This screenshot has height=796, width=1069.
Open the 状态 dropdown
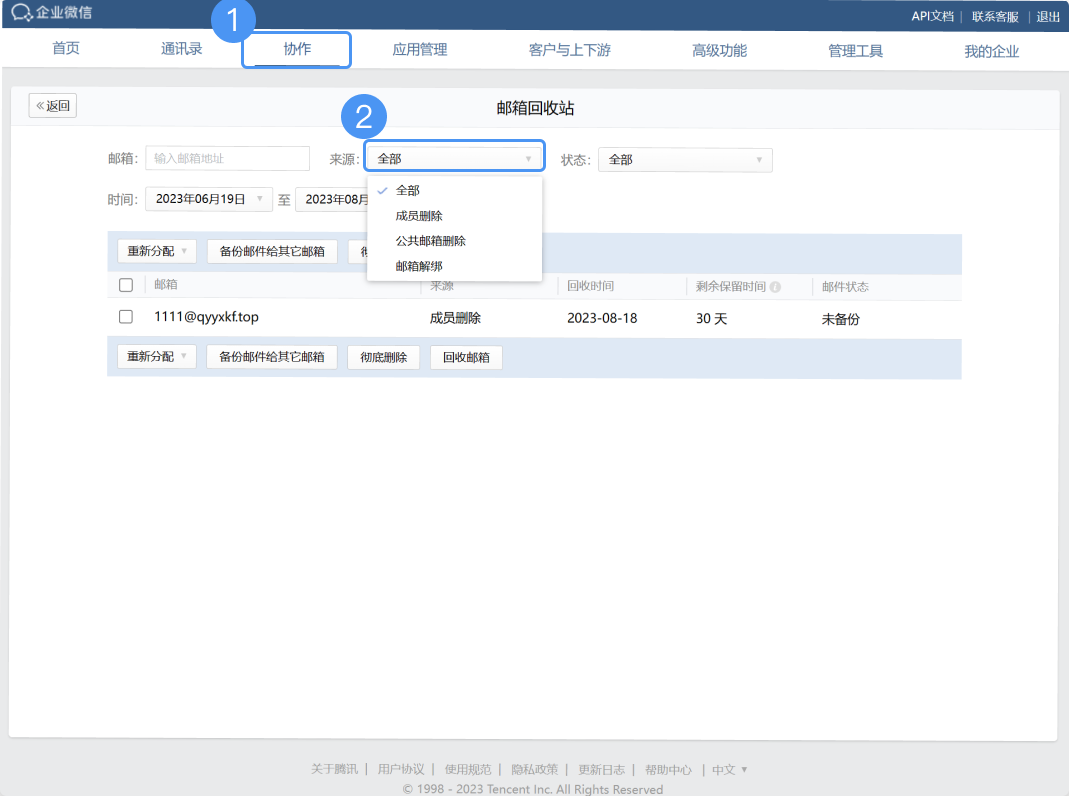coord(685,160)
